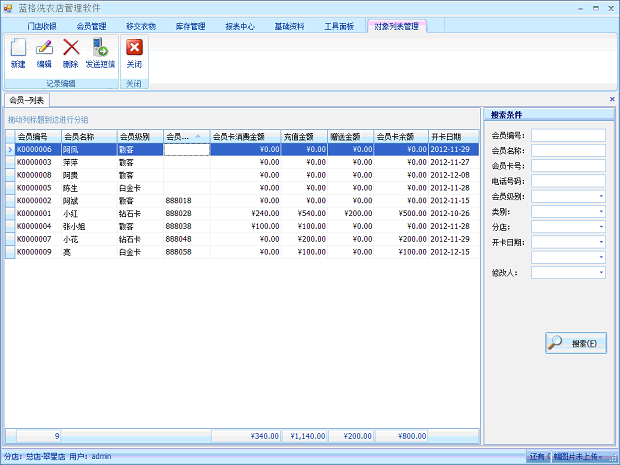Select row with member ID K0000001
Screen dimensions: 620x465
242,214
